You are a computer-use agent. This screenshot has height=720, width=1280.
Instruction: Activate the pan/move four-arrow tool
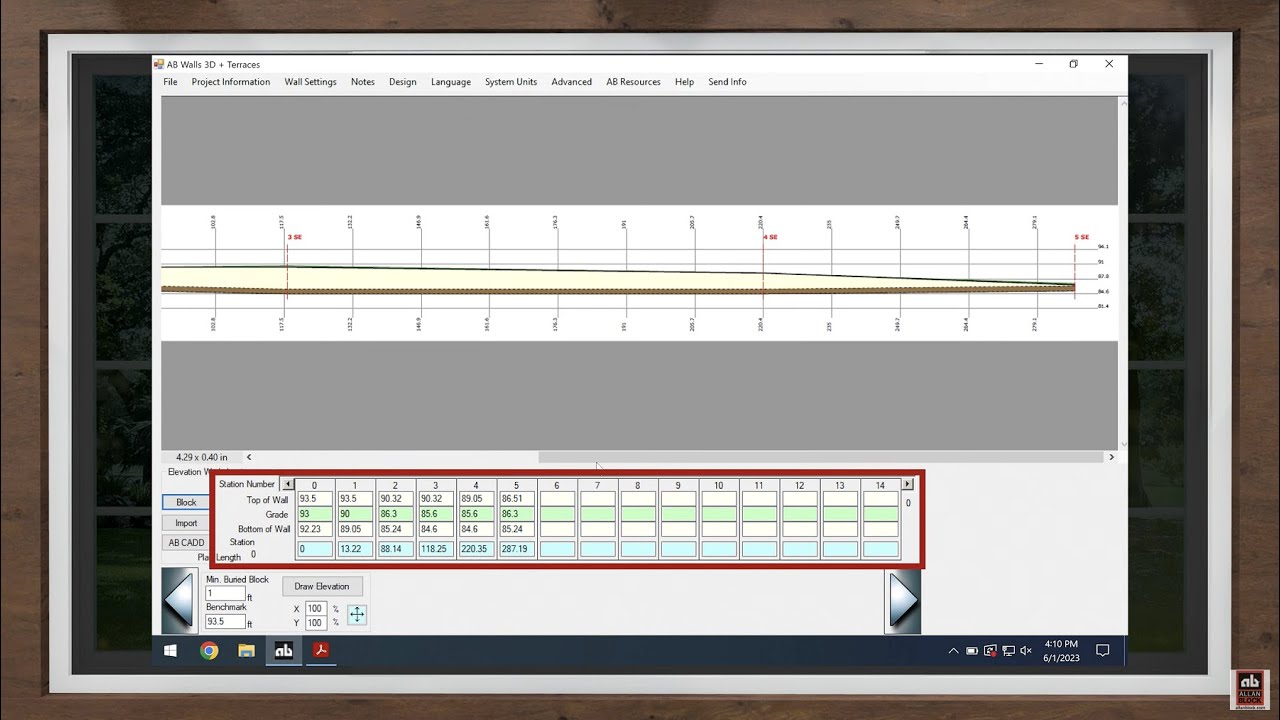[357, 615]
